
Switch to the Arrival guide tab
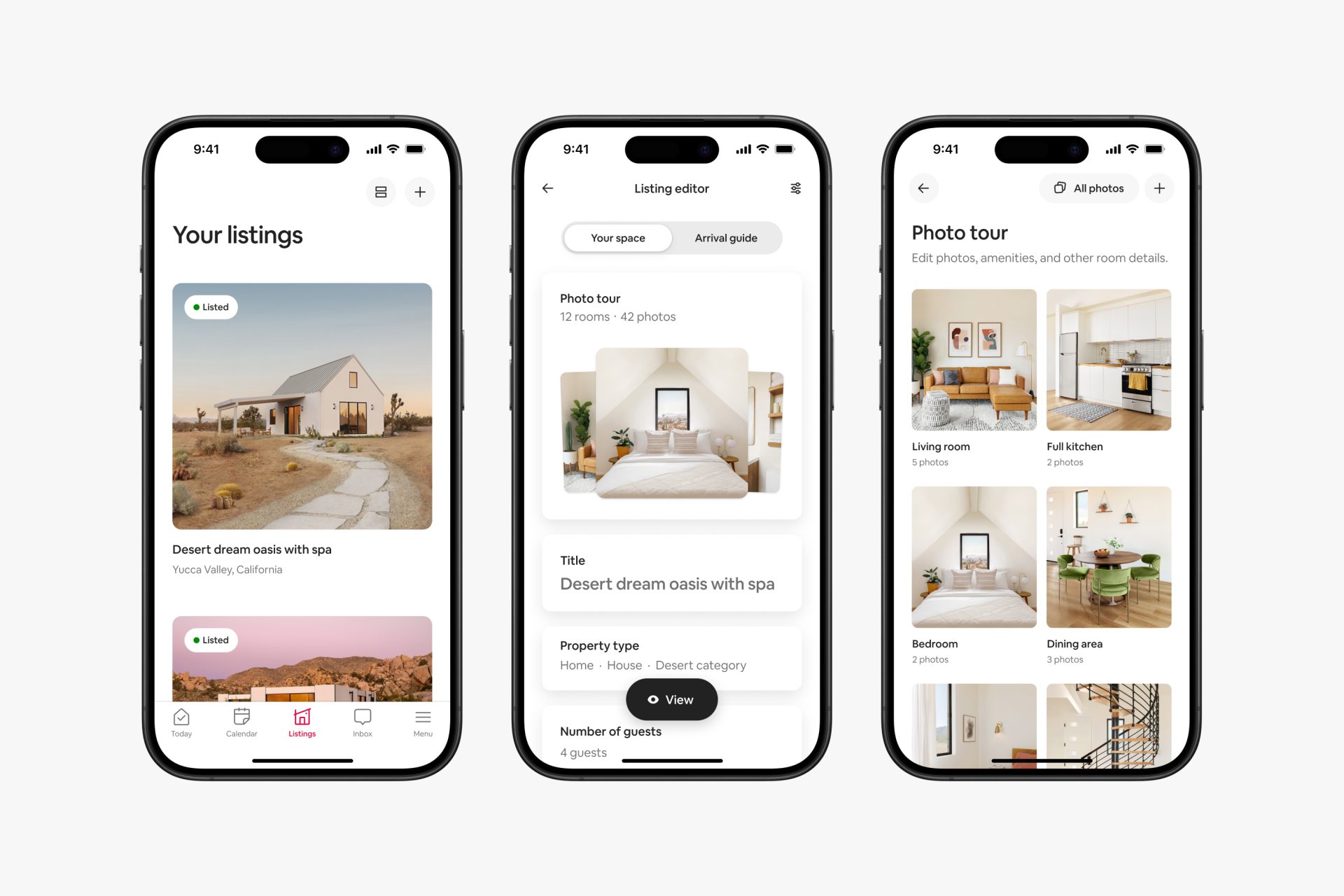725,237
